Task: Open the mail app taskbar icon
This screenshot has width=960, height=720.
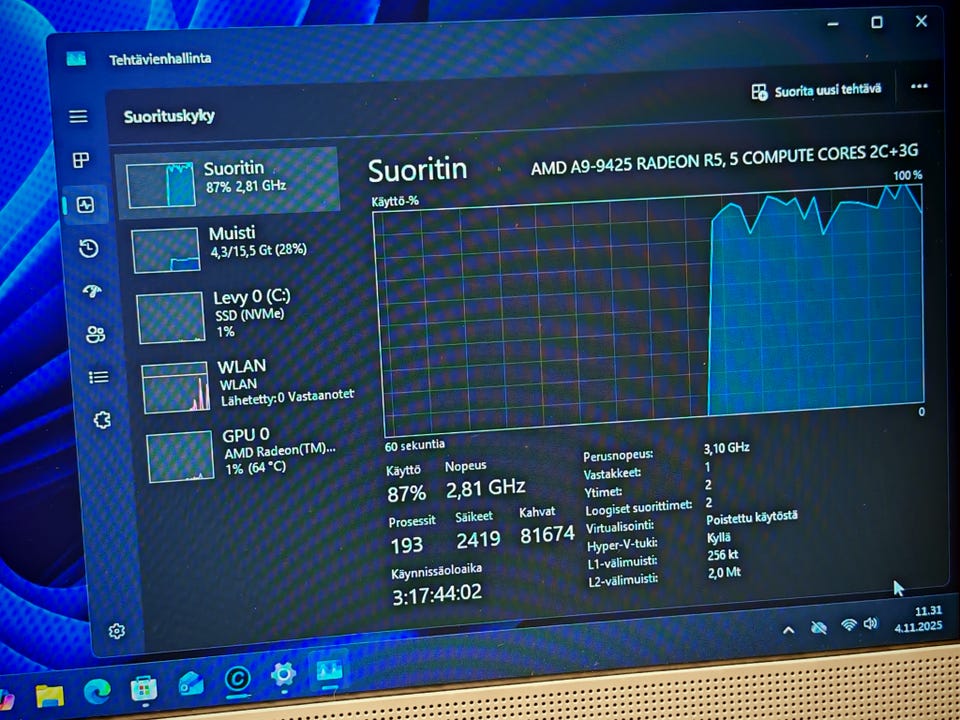Action: click(x=191, y=684)
